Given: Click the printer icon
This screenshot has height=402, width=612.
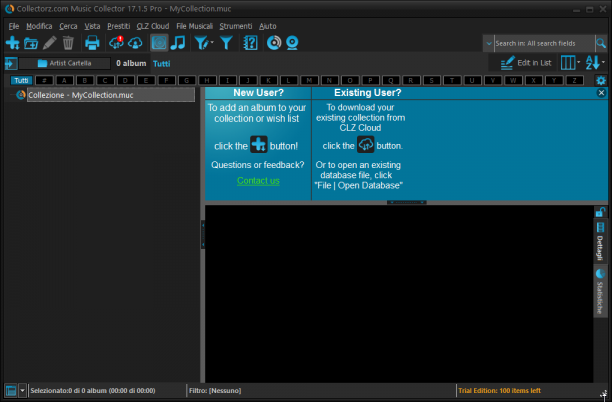Looking at the screenshot, I should point(92,43).
